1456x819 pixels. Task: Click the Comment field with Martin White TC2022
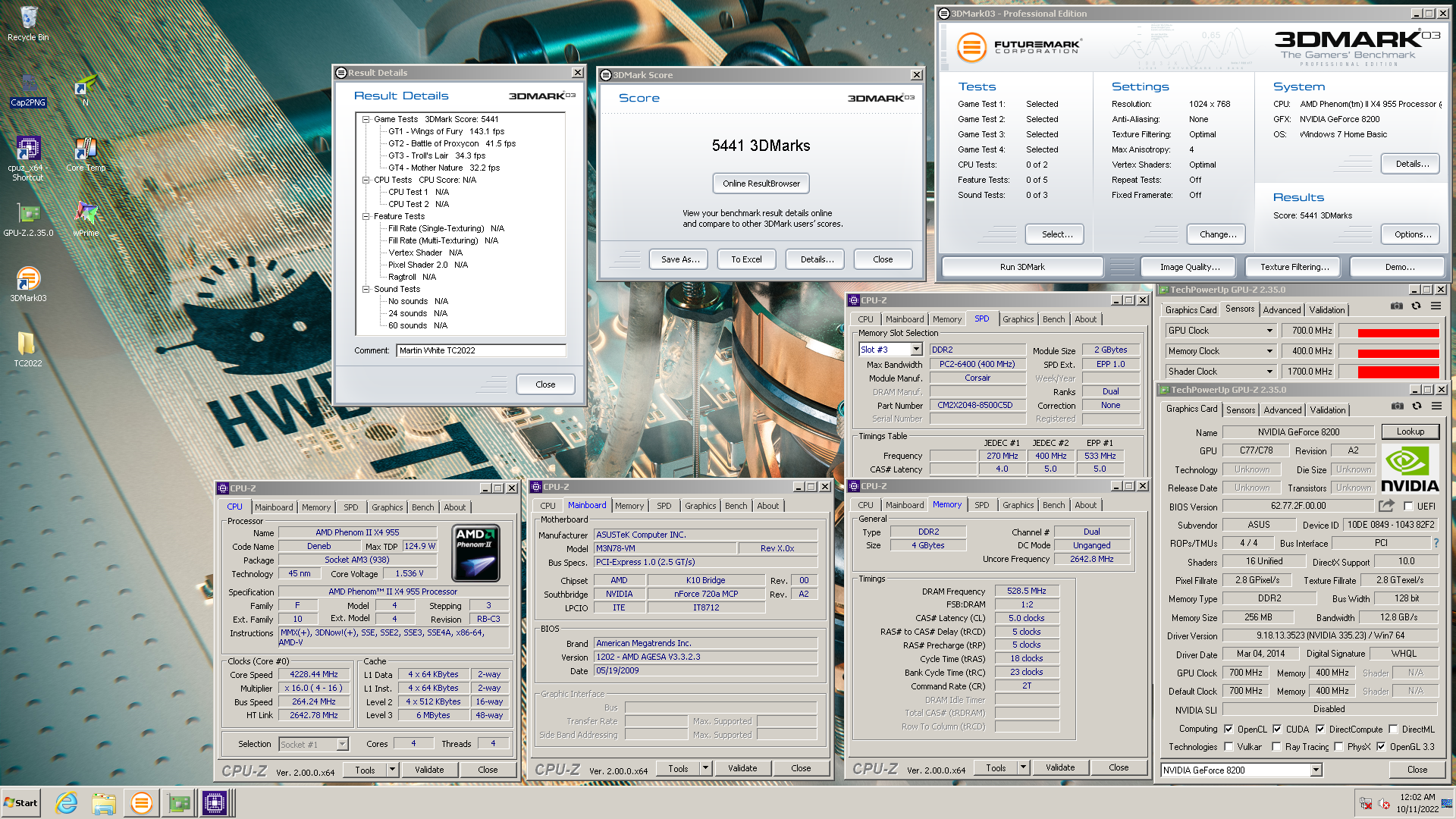point(481,350)
